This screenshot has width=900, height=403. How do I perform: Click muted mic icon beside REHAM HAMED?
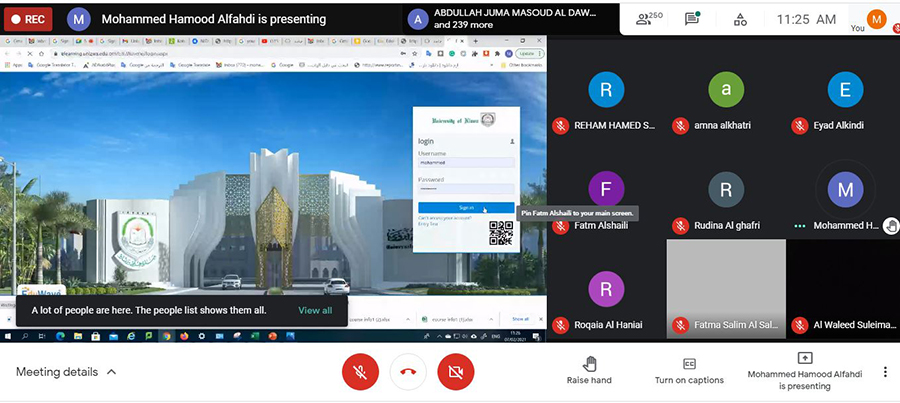tap(561, 126)
